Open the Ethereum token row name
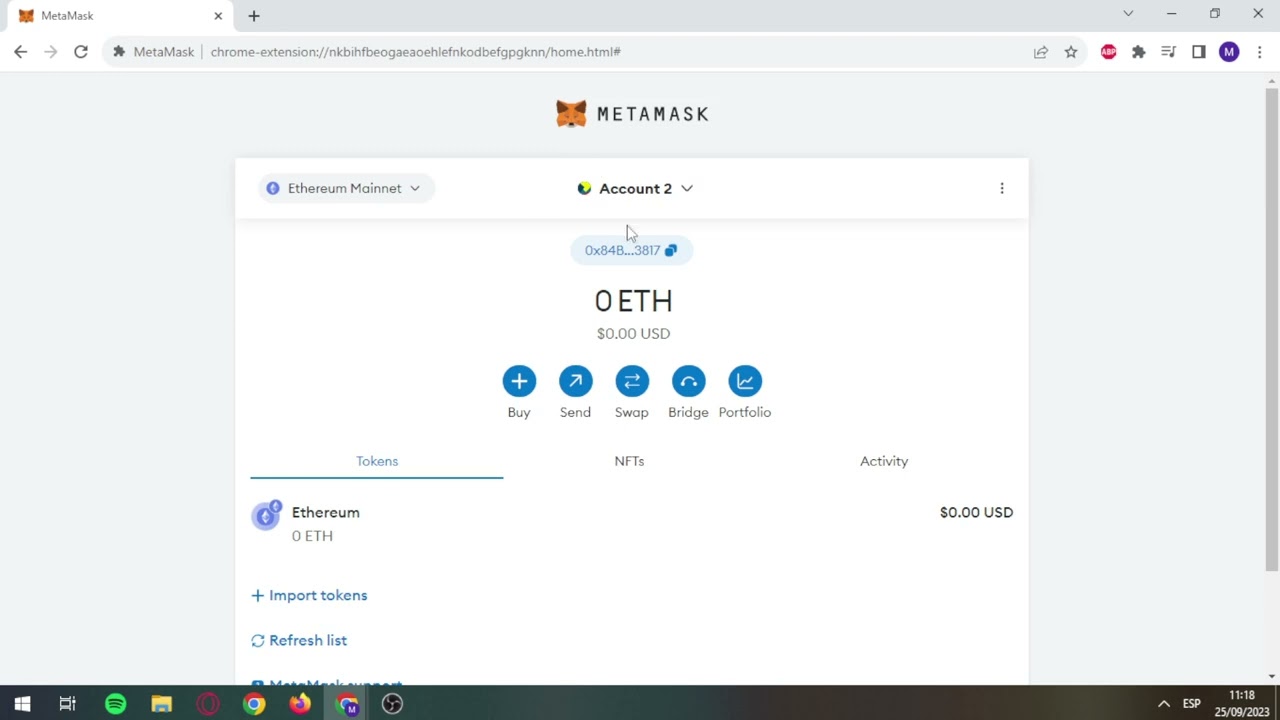 tap(326, 512)
